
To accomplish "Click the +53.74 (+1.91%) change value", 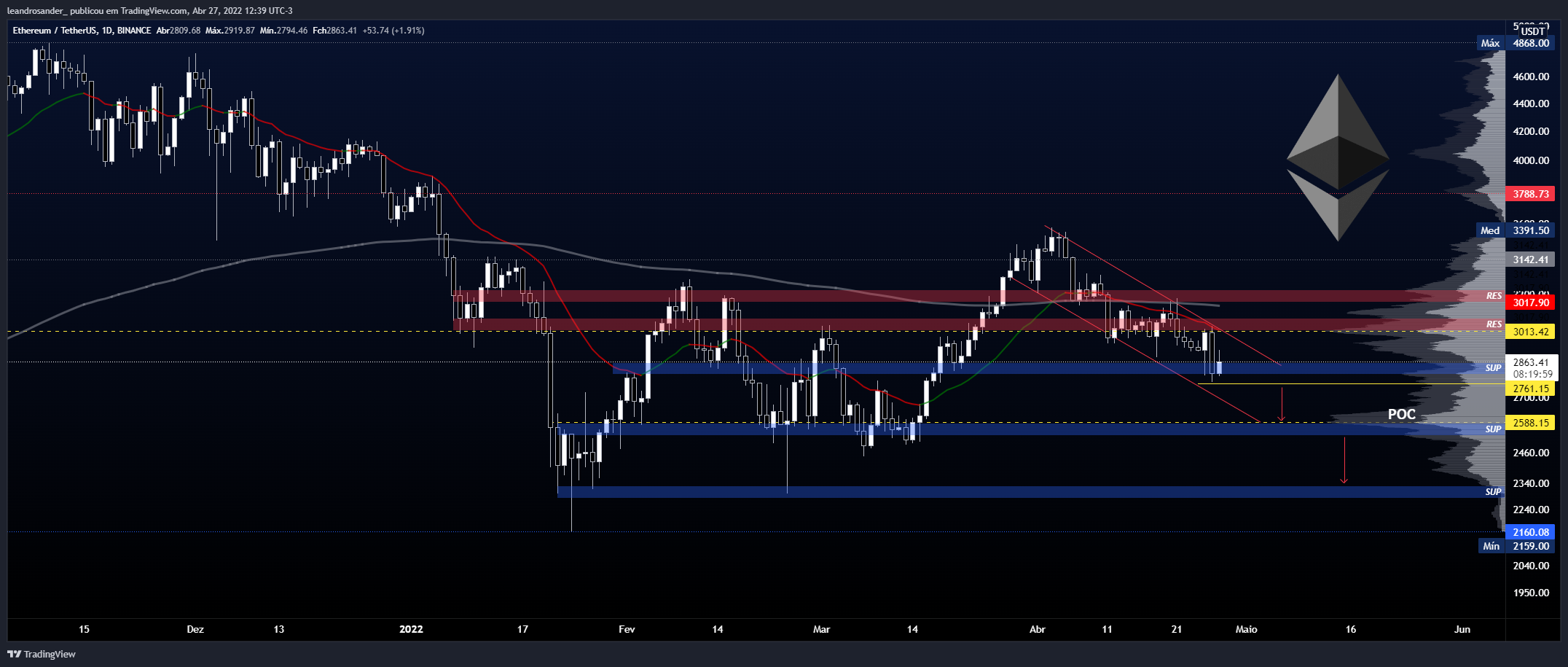I will [x=393, y=31].
